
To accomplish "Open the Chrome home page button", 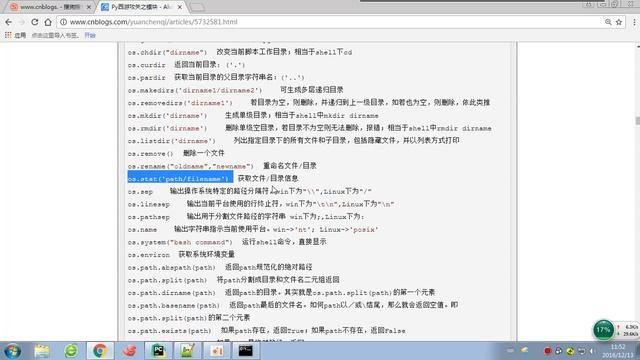I will pos(48,22).
